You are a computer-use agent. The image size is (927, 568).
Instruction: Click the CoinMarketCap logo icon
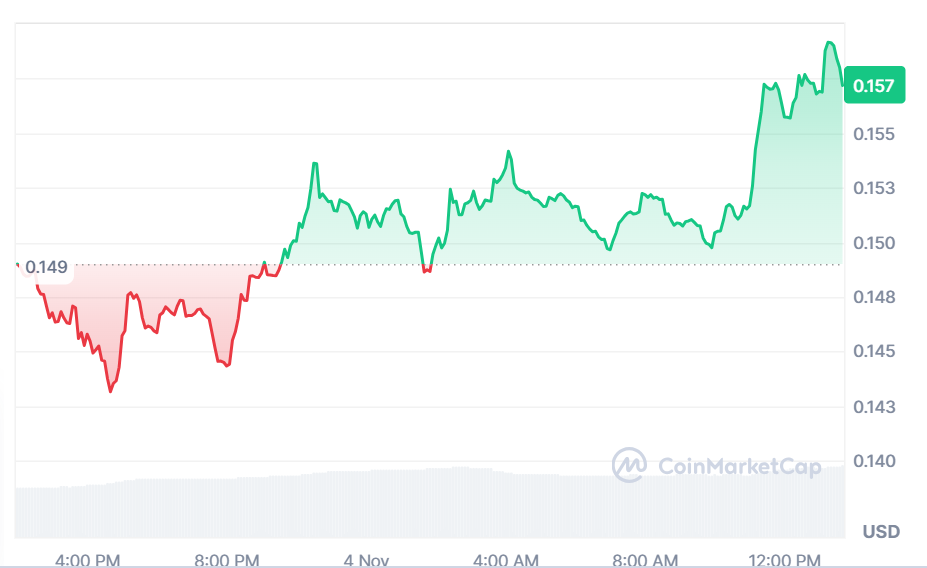pyautogui.click(x=630, y=465)
